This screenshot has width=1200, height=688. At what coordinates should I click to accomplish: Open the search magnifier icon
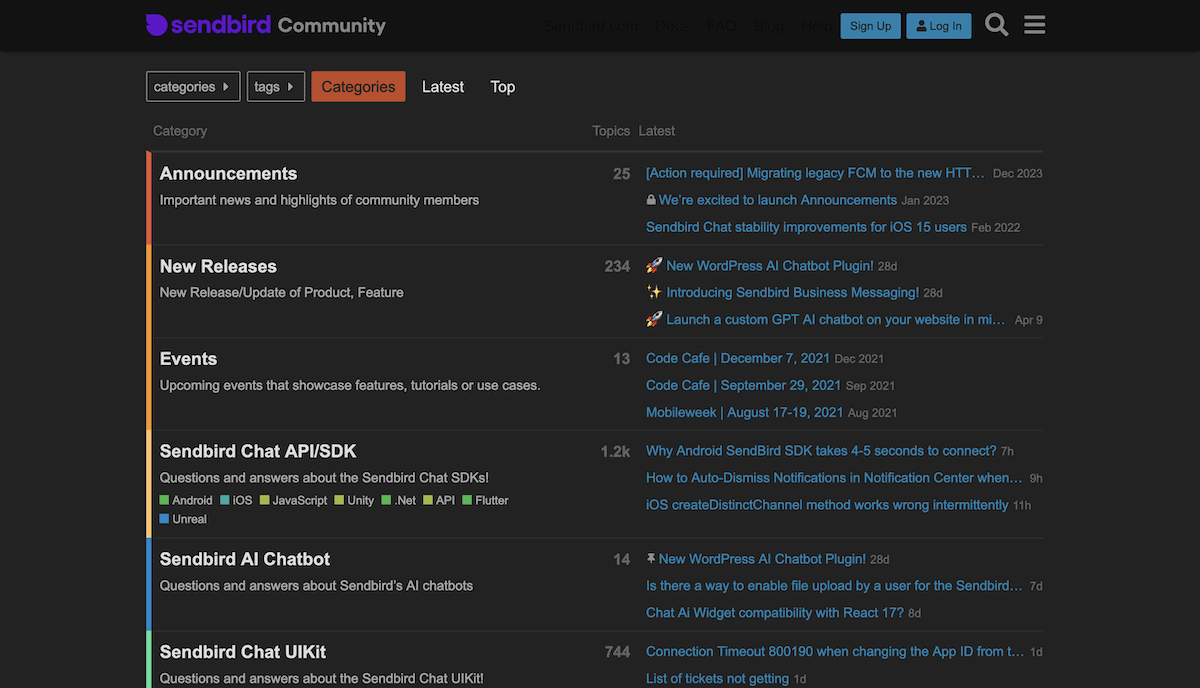tap(996, 25)
